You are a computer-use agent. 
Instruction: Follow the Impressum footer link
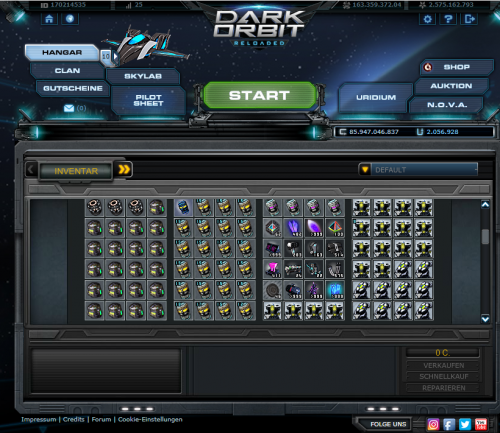(39, 419)
